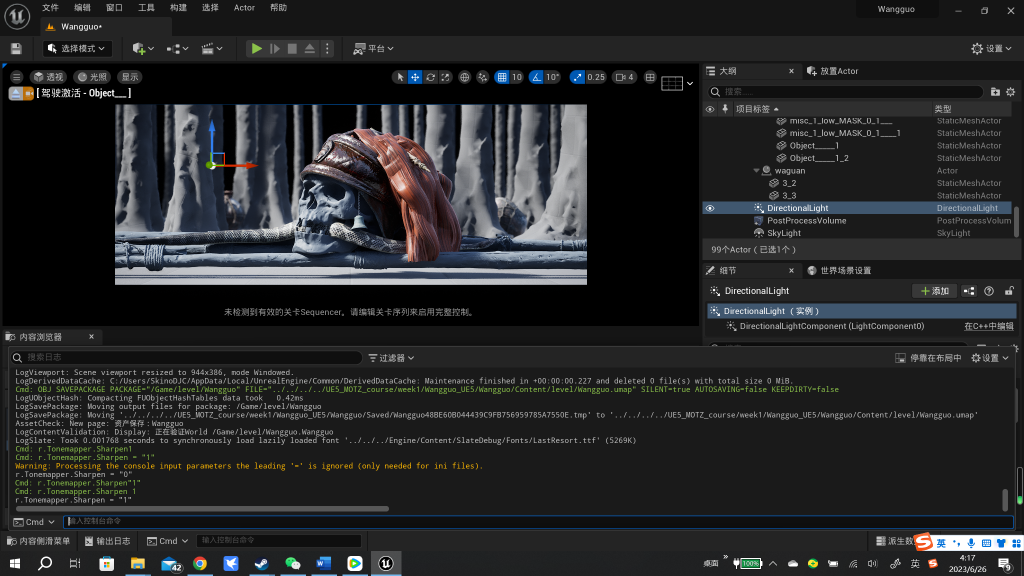The width and height of the screenshot is (1024, 576).
Task: Click the advance single frame button
Action: pyautogui.click(x=274, y=48)
